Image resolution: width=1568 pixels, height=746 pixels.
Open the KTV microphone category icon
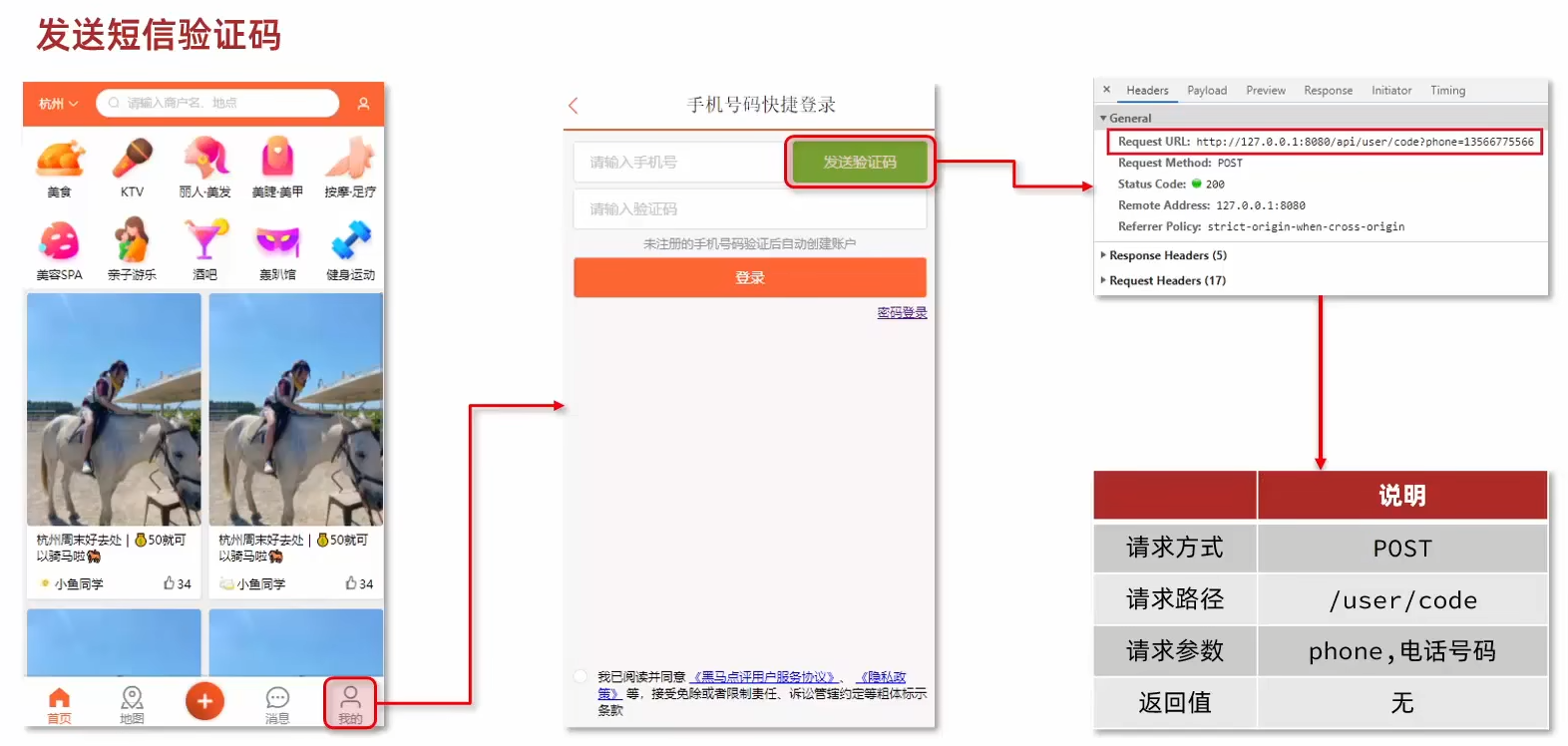click(132, 158)
